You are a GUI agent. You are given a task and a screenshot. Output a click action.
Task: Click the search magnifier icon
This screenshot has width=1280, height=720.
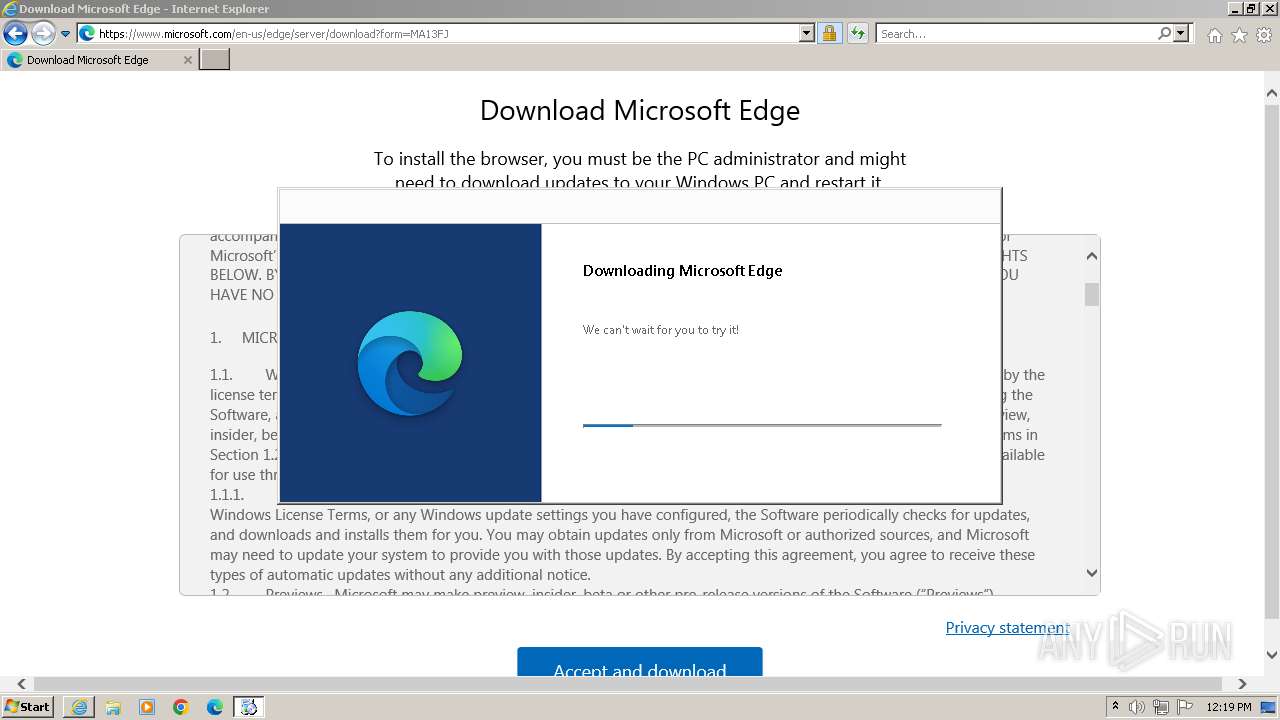[x=1165, y=34]
